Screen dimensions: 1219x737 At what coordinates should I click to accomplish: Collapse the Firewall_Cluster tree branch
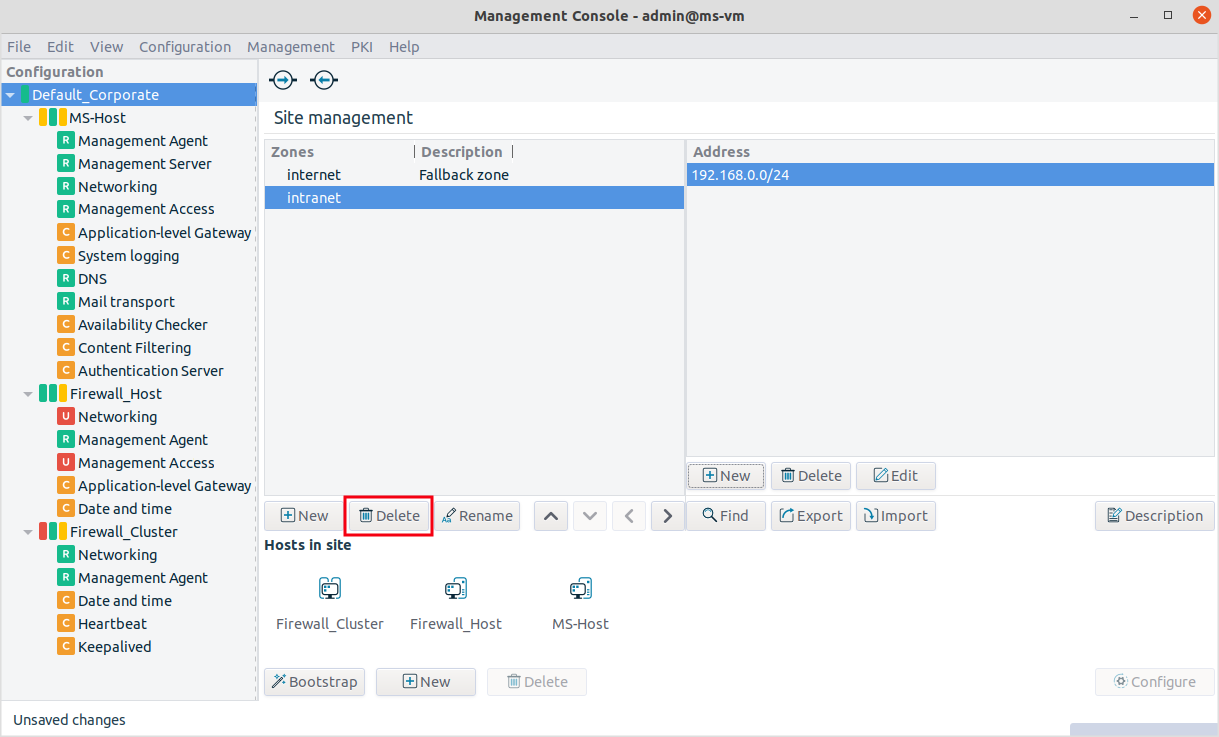tap(28, 531)
